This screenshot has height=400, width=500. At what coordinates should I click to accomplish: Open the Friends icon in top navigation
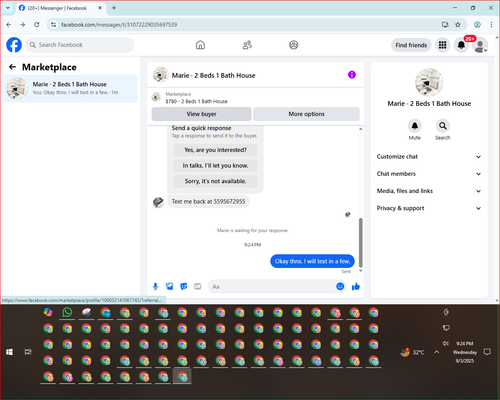click(247, 45)
